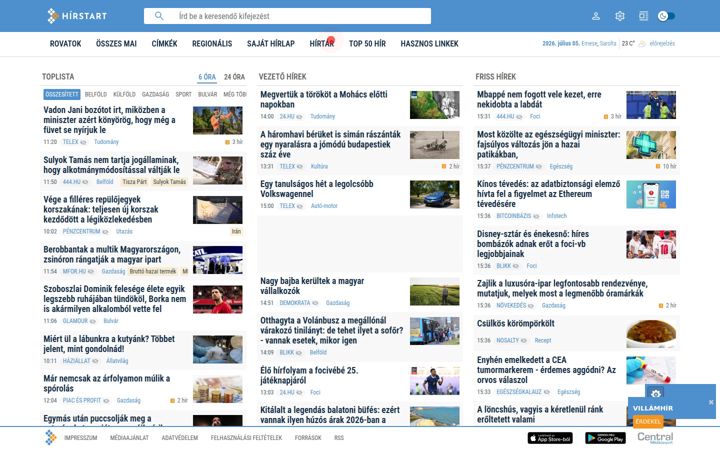This screenshot has width=720, height=450.
Task: Click the 'Sulyok Tamás' tag label
Action: 169,182
